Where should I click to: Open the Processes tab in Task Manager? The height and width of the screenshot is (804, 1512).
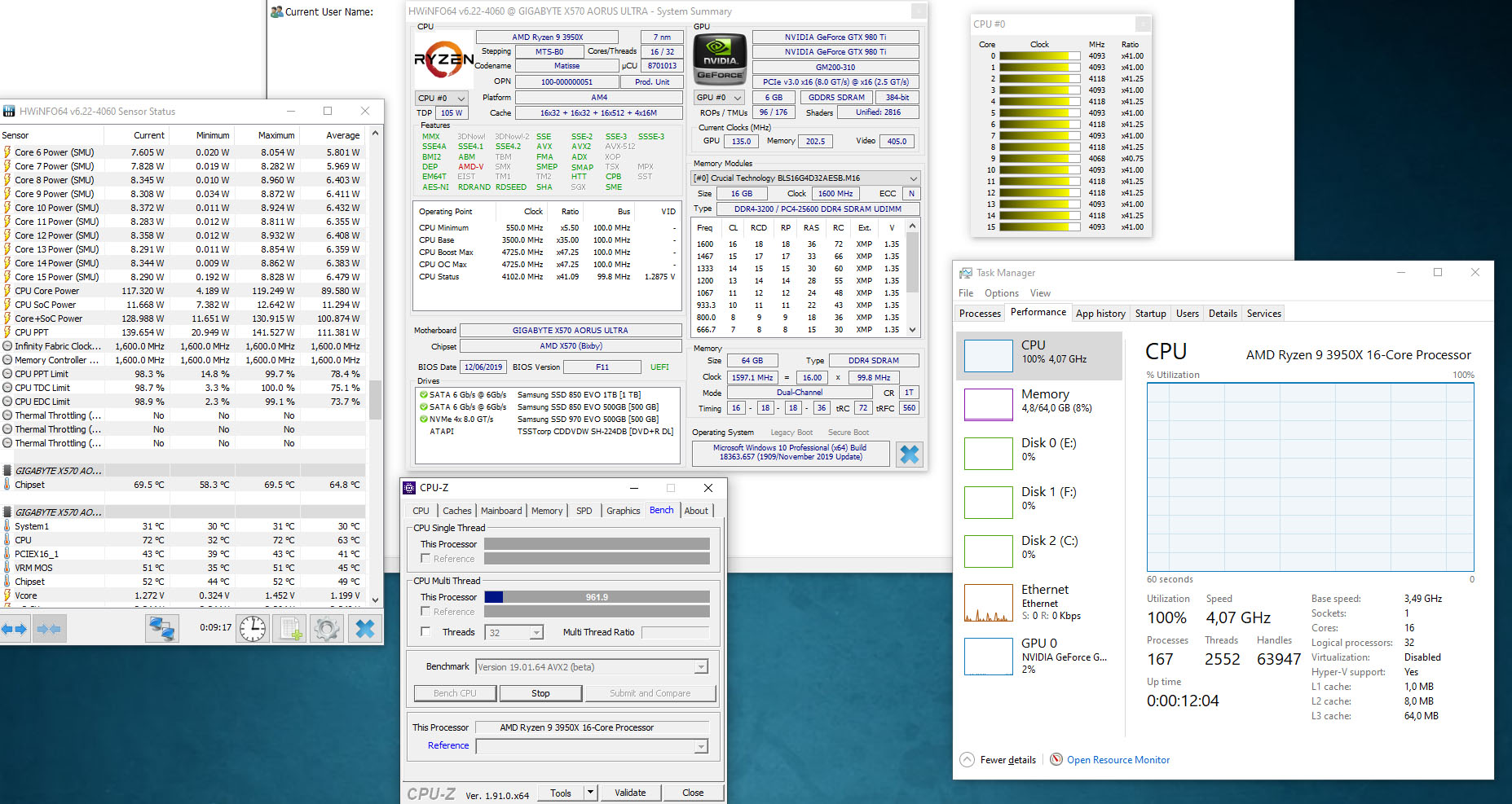tap(980, 314)
